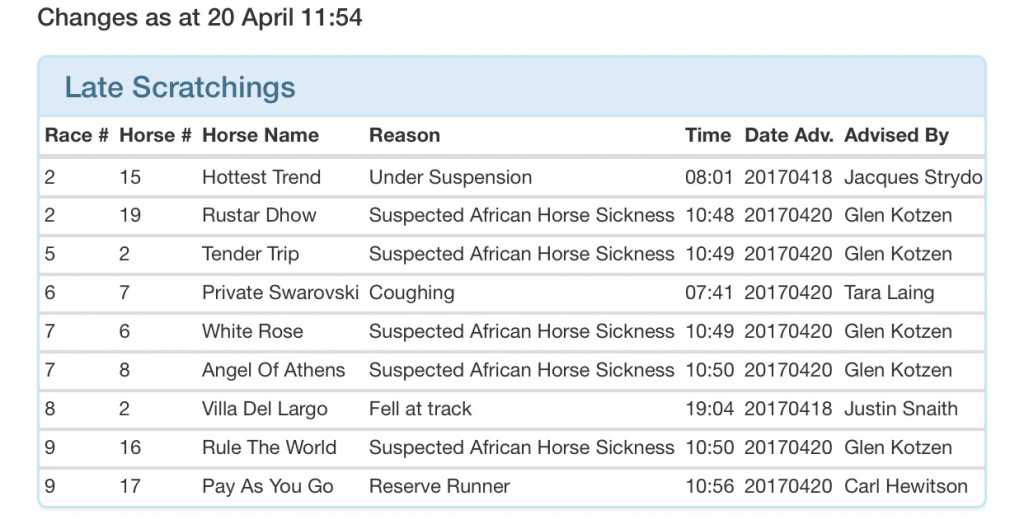Select horse name Pay As You Go
The width and height of the screenshot is (1024, 529).
click(267, 487)
